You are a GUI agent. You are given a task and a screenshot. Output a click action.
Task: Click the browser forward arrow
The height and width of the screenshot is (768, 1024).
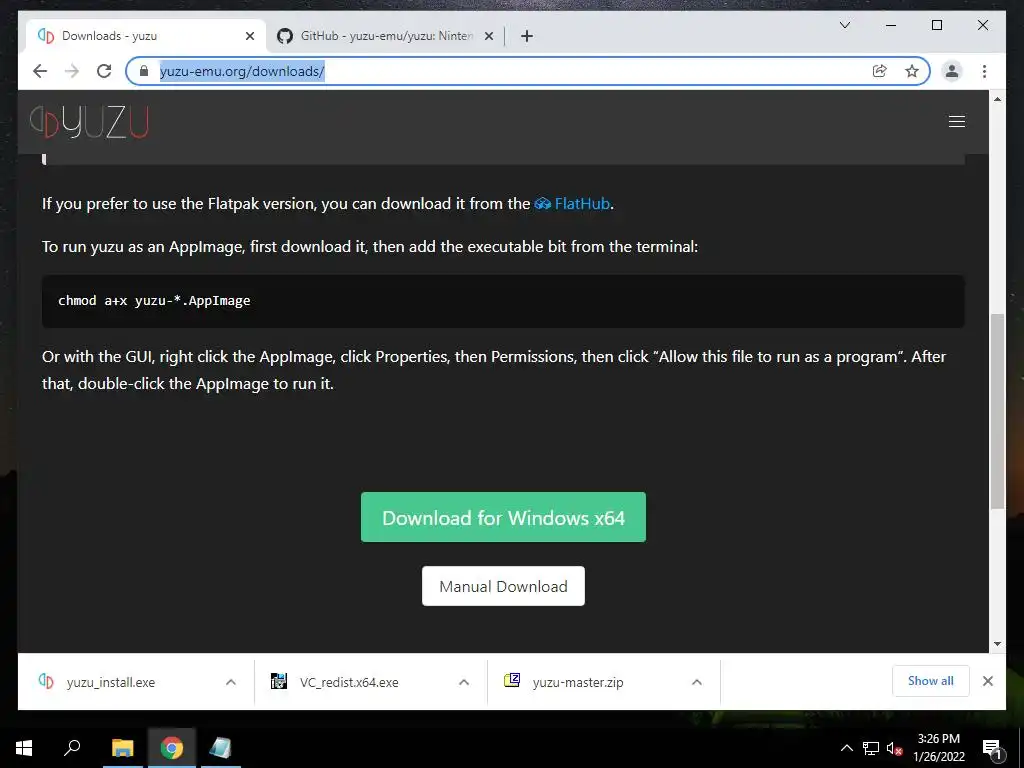click(72, 71)
